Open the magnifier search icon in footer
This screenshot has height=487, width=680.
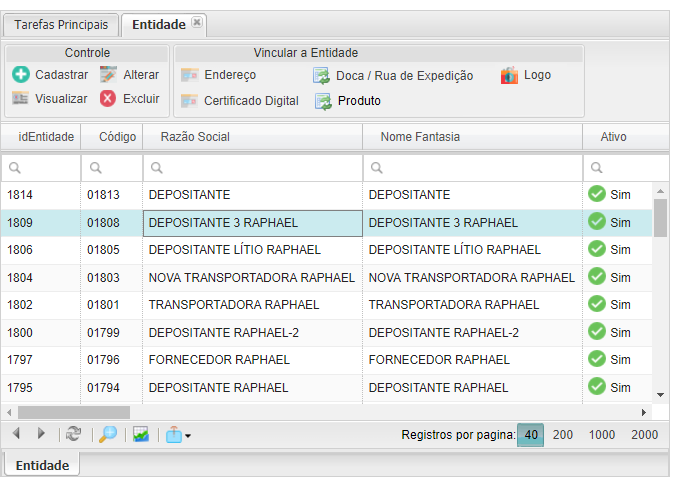coord(108,434)
